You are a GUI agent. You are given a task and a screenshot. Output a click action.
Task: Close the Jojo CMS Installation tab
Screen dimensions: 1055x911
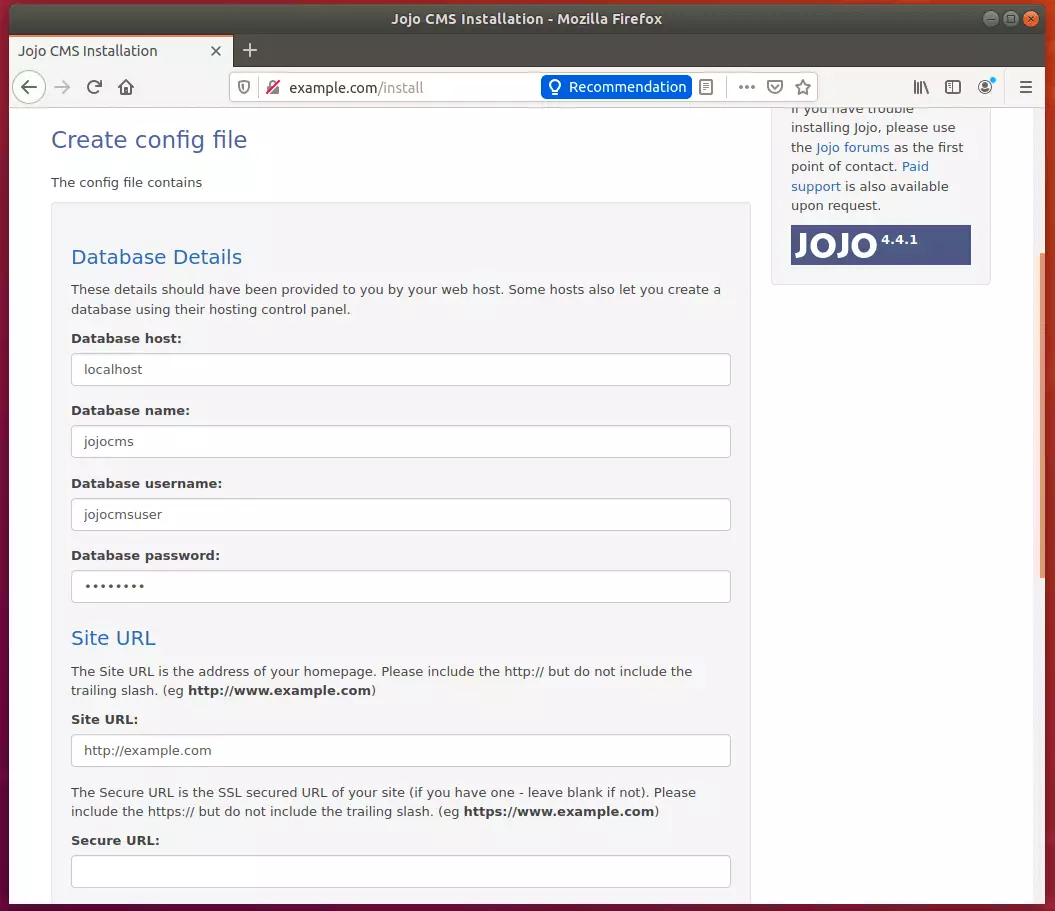click(x=215, y=51)
